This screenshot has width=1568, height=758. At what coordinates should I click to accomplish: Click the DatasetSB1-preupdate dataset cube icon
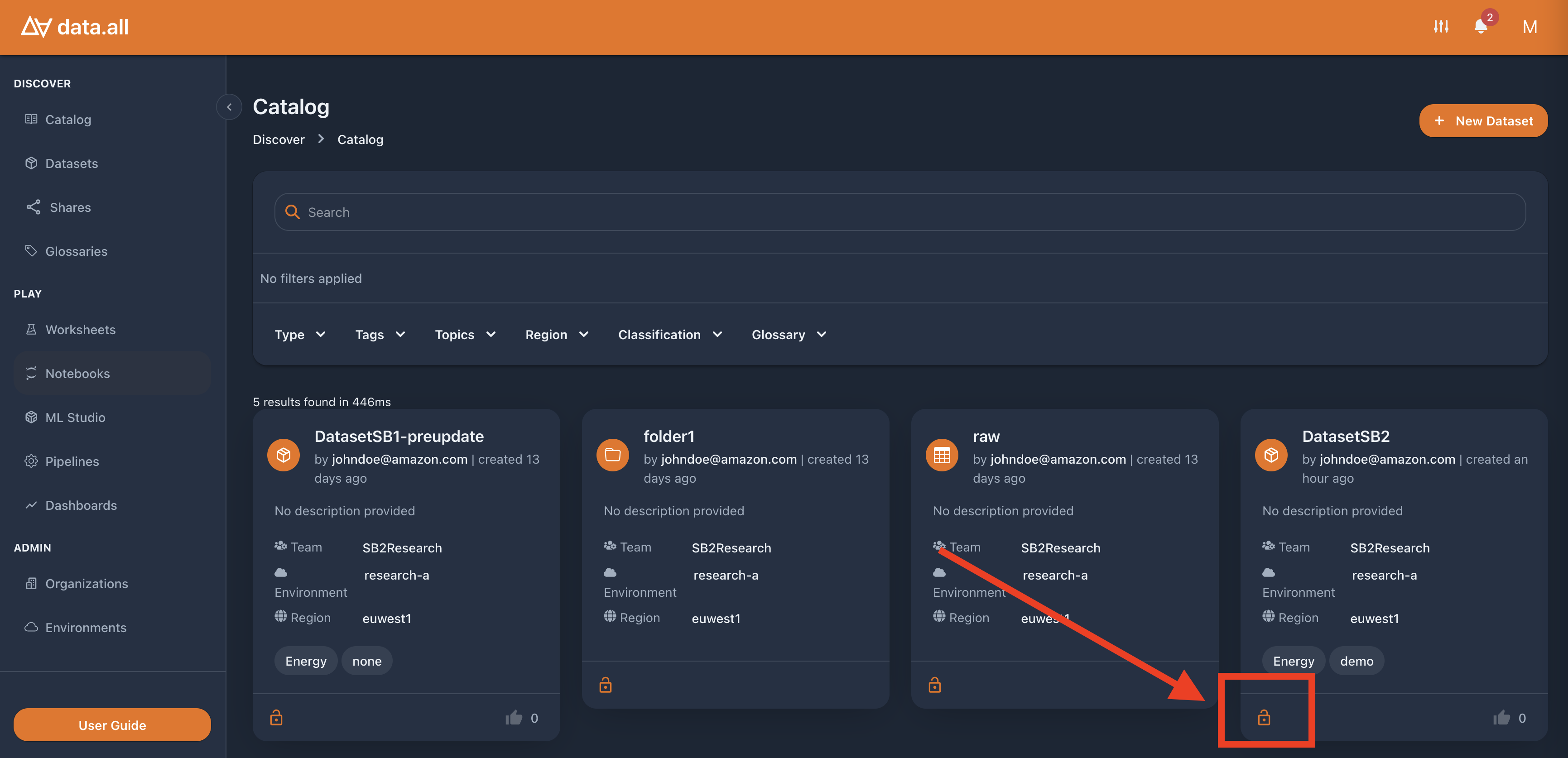point(284,455)
